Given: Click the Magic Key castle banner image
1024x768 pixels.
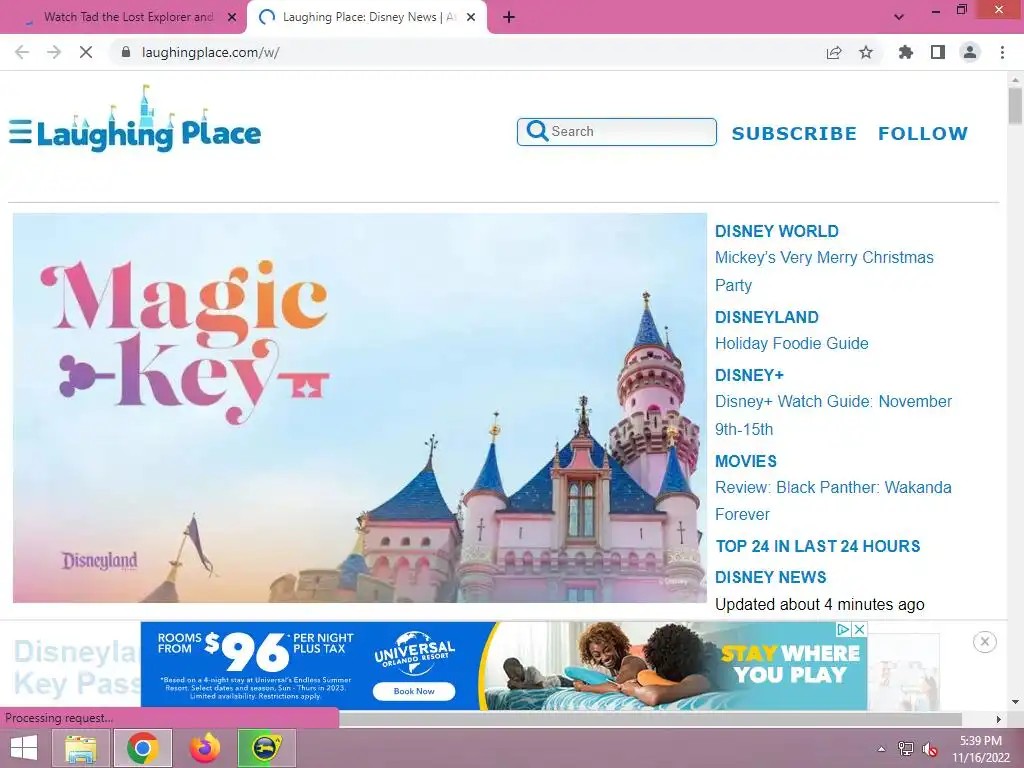Looking at the screenshot, I should click(360, 408).
